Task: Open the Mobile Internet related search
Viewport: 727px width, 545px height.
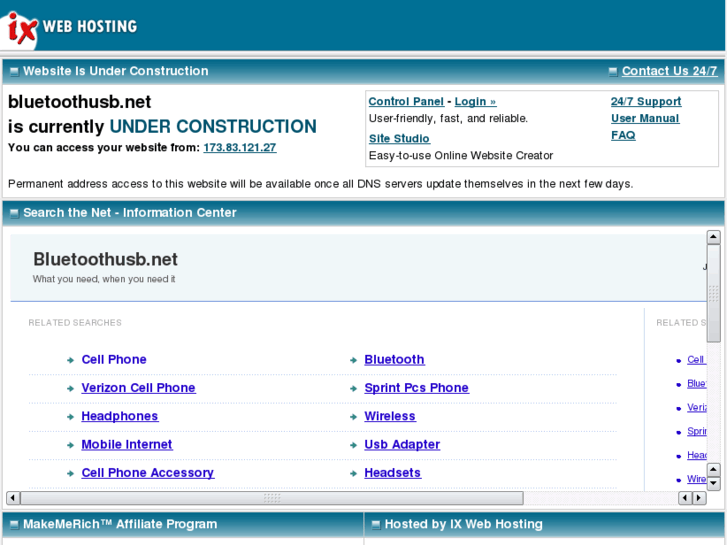Action: pos(127,444)
